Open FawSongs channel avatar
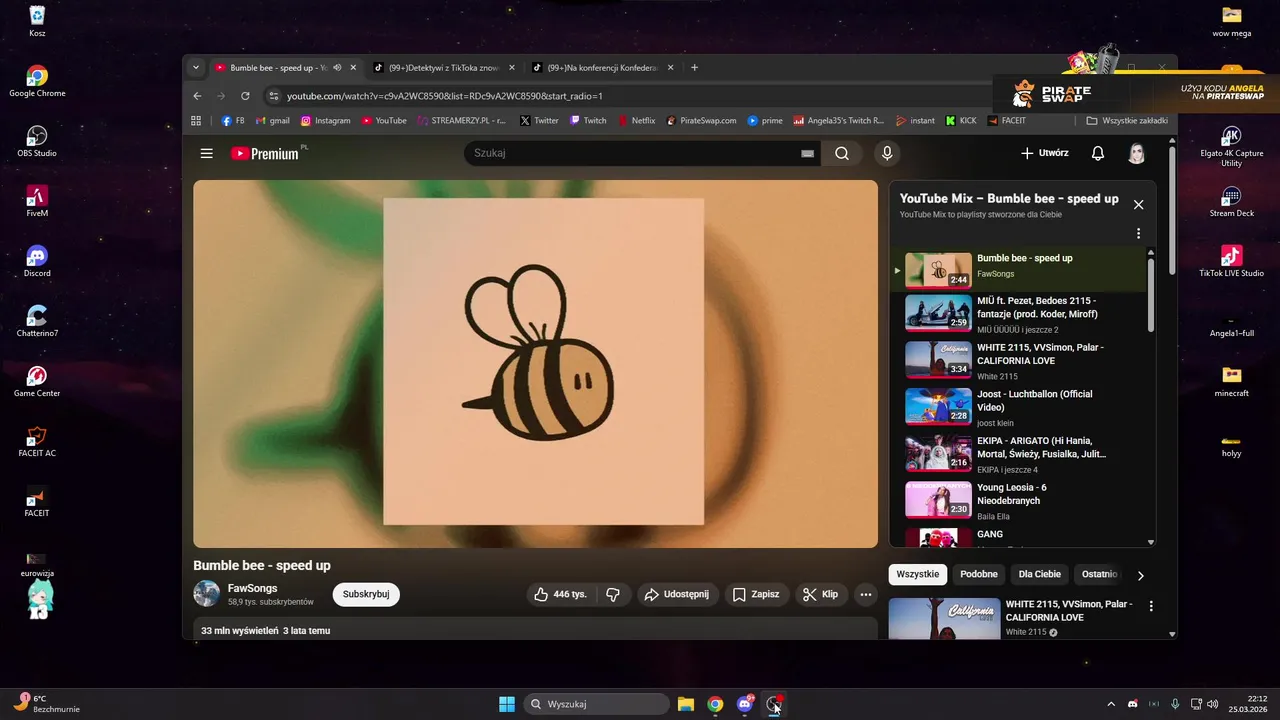 pos(206,593)
